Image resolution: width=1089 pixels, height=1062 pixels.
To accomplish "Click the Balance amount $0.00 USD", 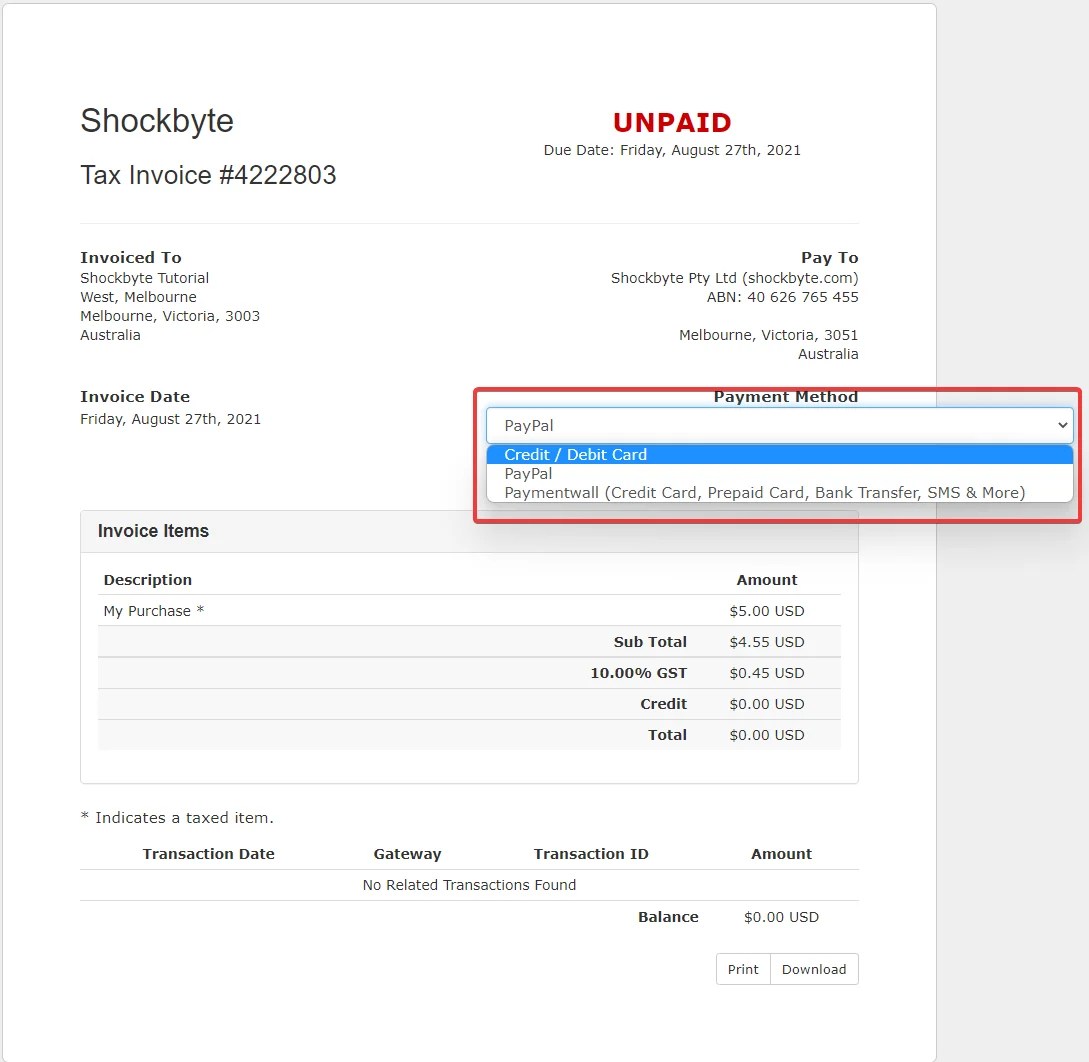I will click(781, 916).
